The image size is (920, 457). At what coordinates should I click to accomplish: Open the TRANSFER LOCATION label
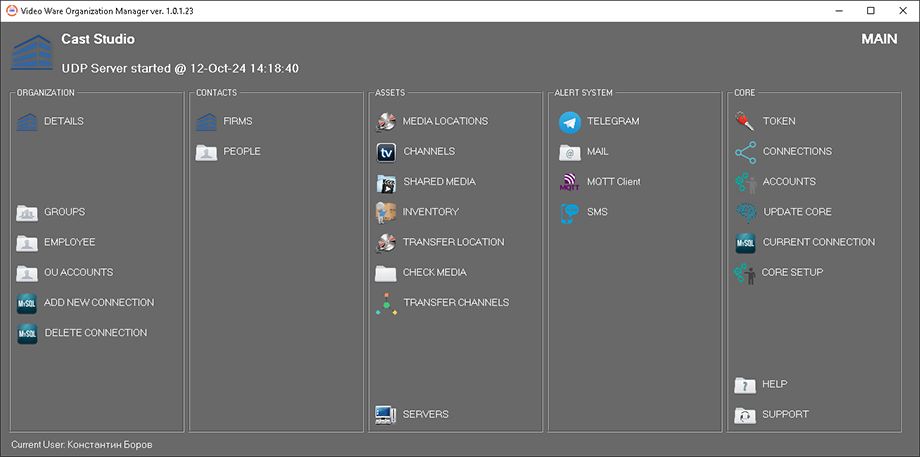click(x=454, y=242)
